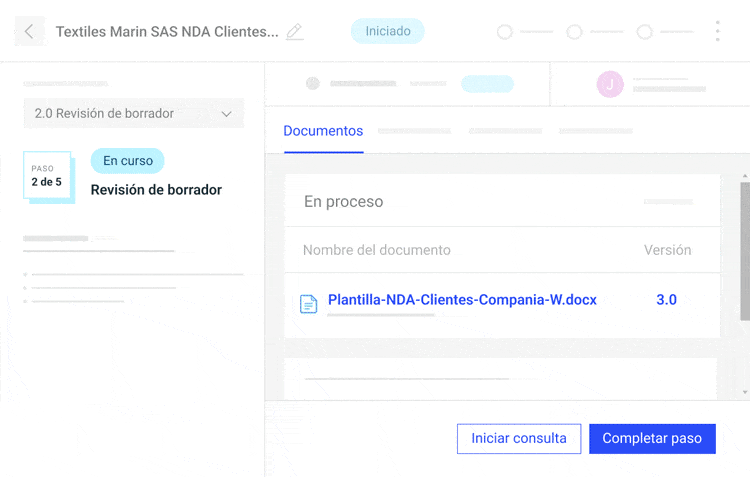Image resolution: width=750 pixels, height=477 pixels.
Task: Click the En proceso section heading
Action: click(343, 201)
